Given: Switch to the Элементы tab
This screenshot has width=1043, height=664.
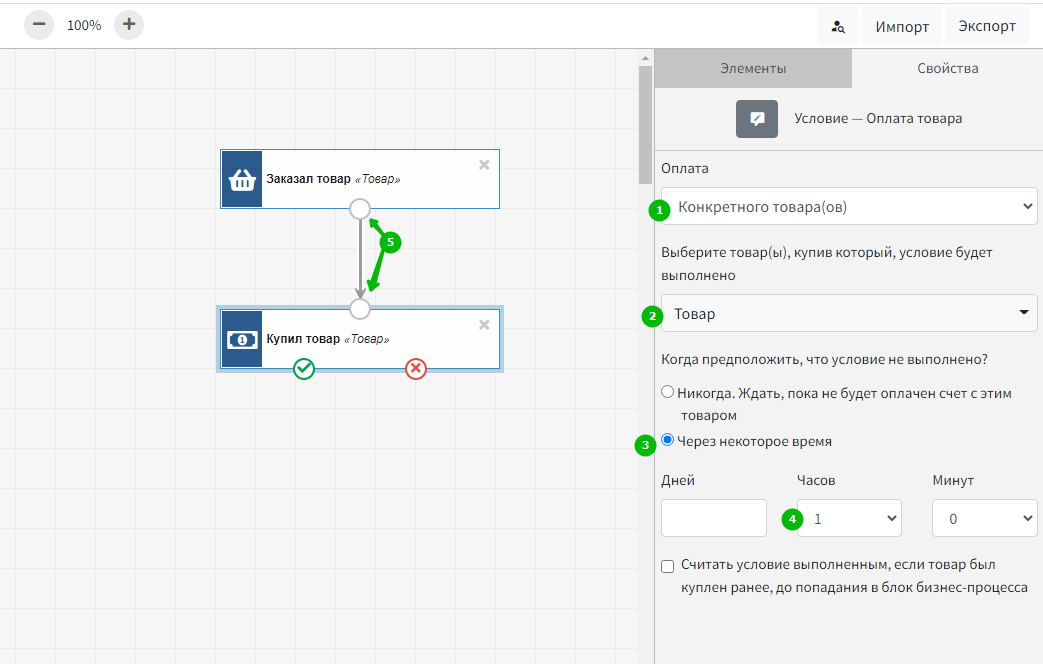Looking at the screenshot, I should [x=753, y=69].
